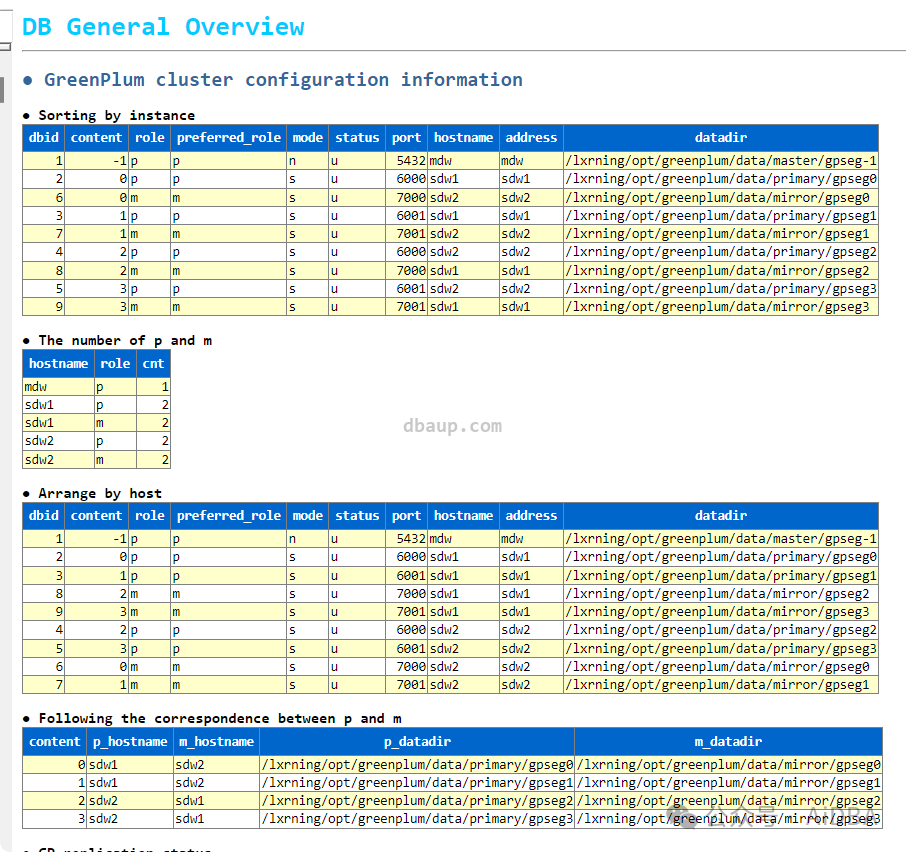Click mirror/gpseg0 in the m_datadir column
This screenshot has height=852, width=906.
728,764
